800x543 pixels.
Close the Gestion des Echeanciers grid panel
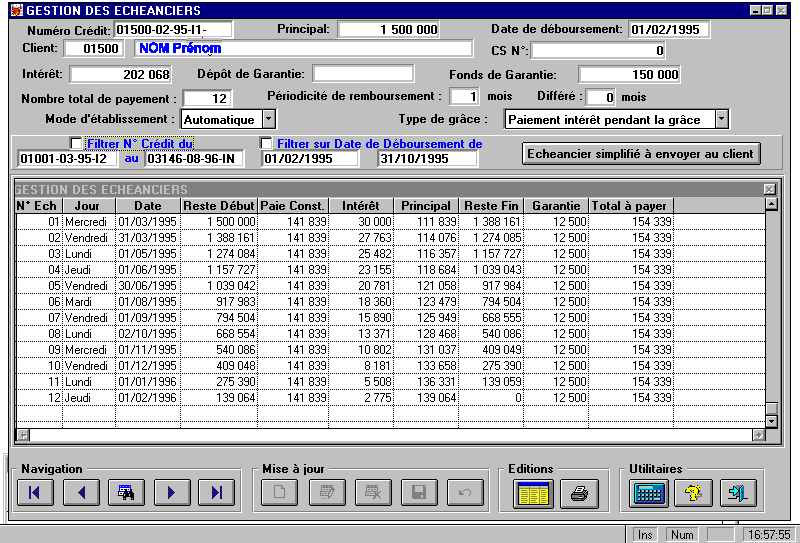(x=769, y=189)
